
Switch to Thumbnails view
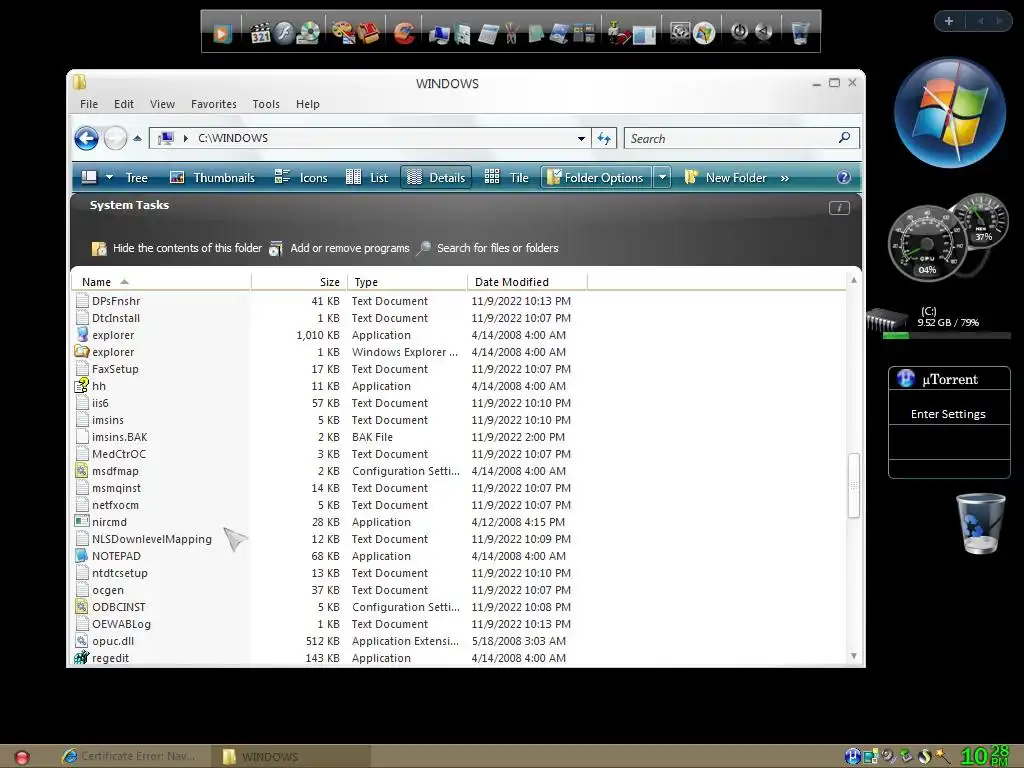[212, 178]
